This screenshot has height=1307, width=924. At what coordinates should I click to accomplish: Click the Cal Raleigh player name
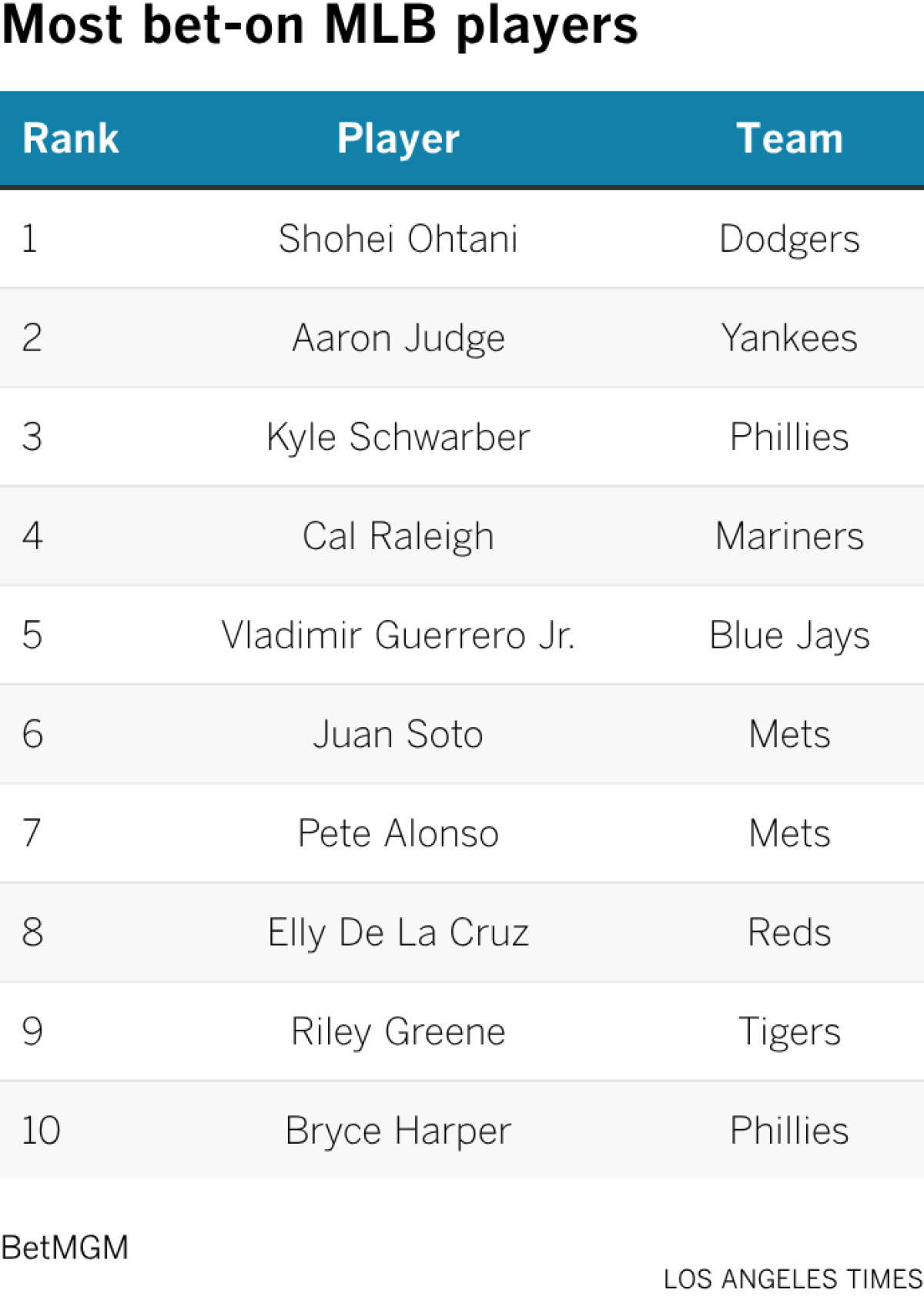(398, 536)
